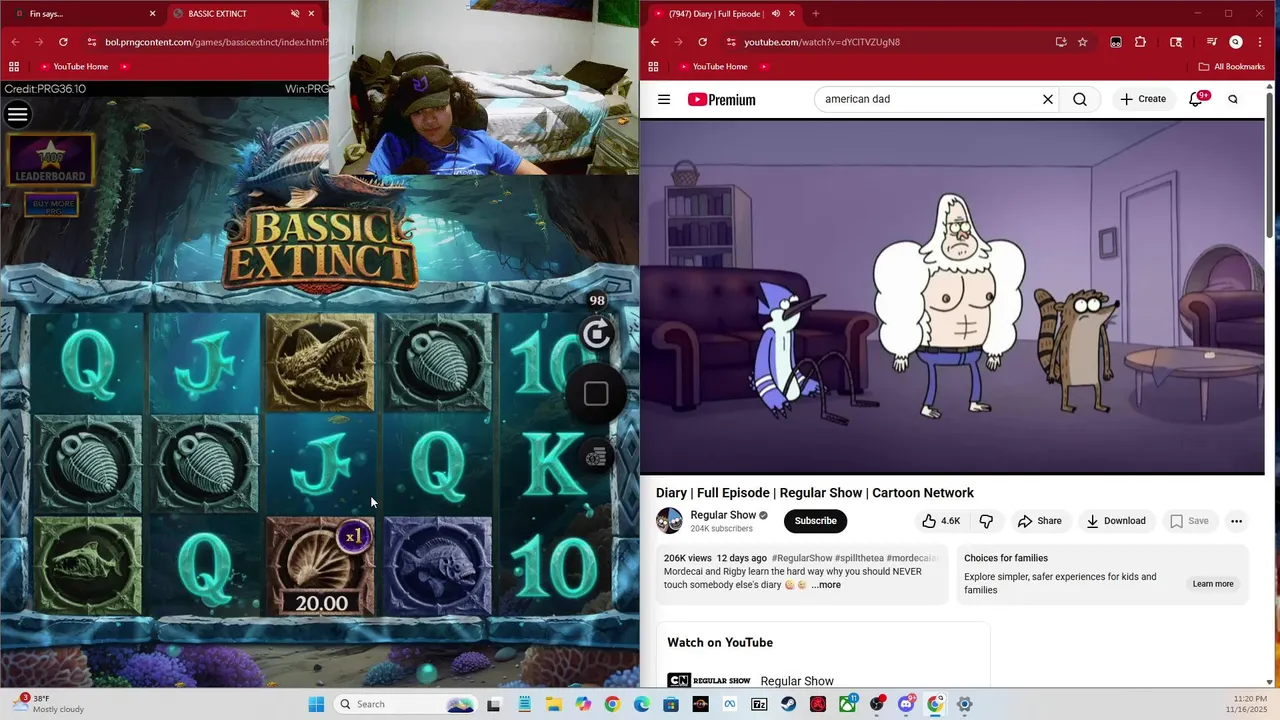Screen dimensions: 1280x720
Task: Open the YouTube guide hamburger menu
Action: pos(664,99)
